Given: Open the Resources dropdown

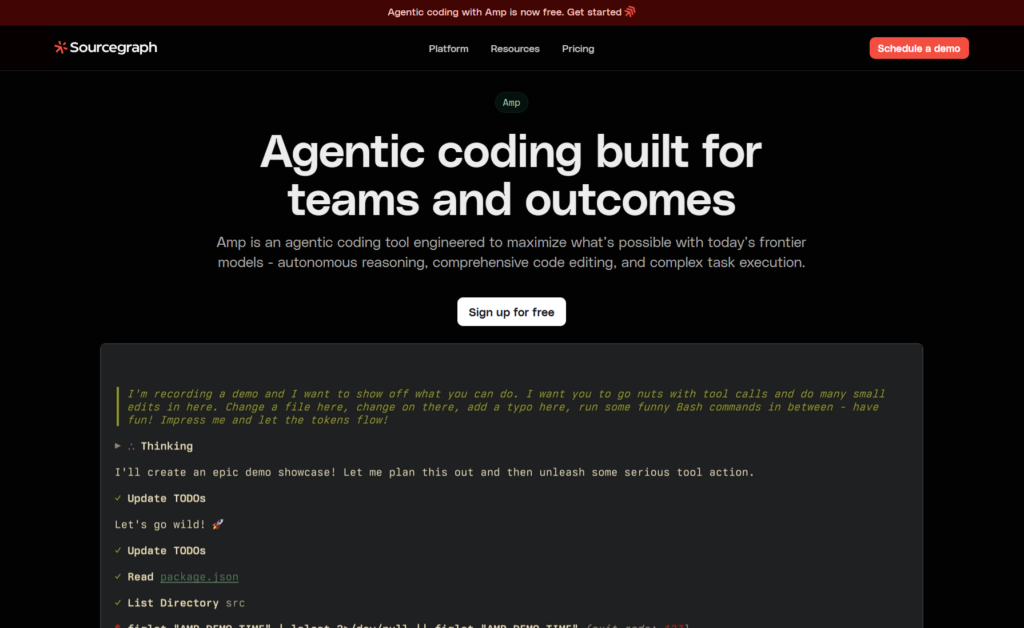Looking at the screenshot, I should [x=514, y=48].
